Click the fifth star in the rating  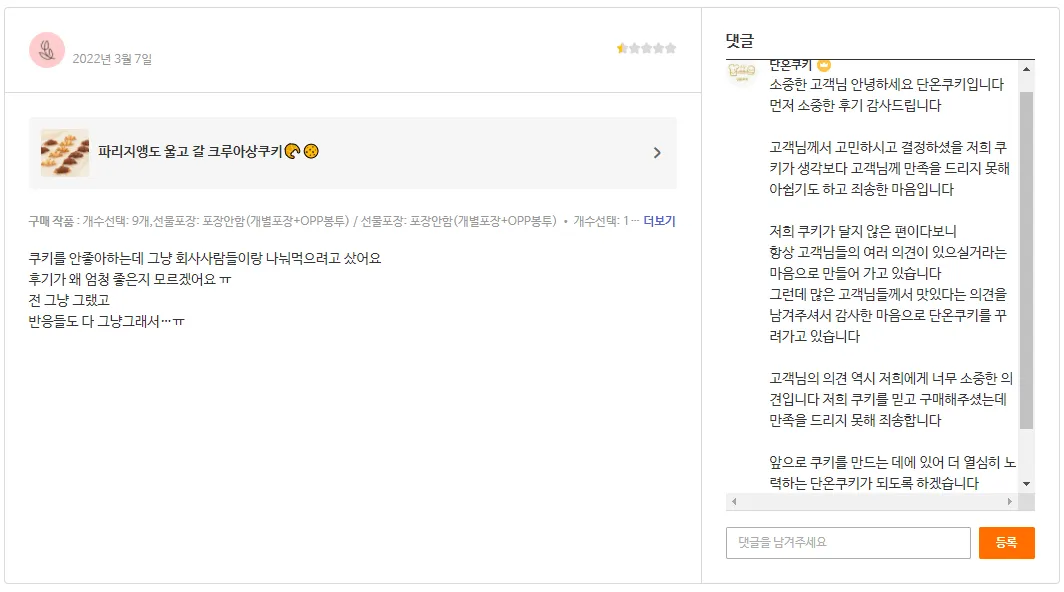(x=671, y=48)
